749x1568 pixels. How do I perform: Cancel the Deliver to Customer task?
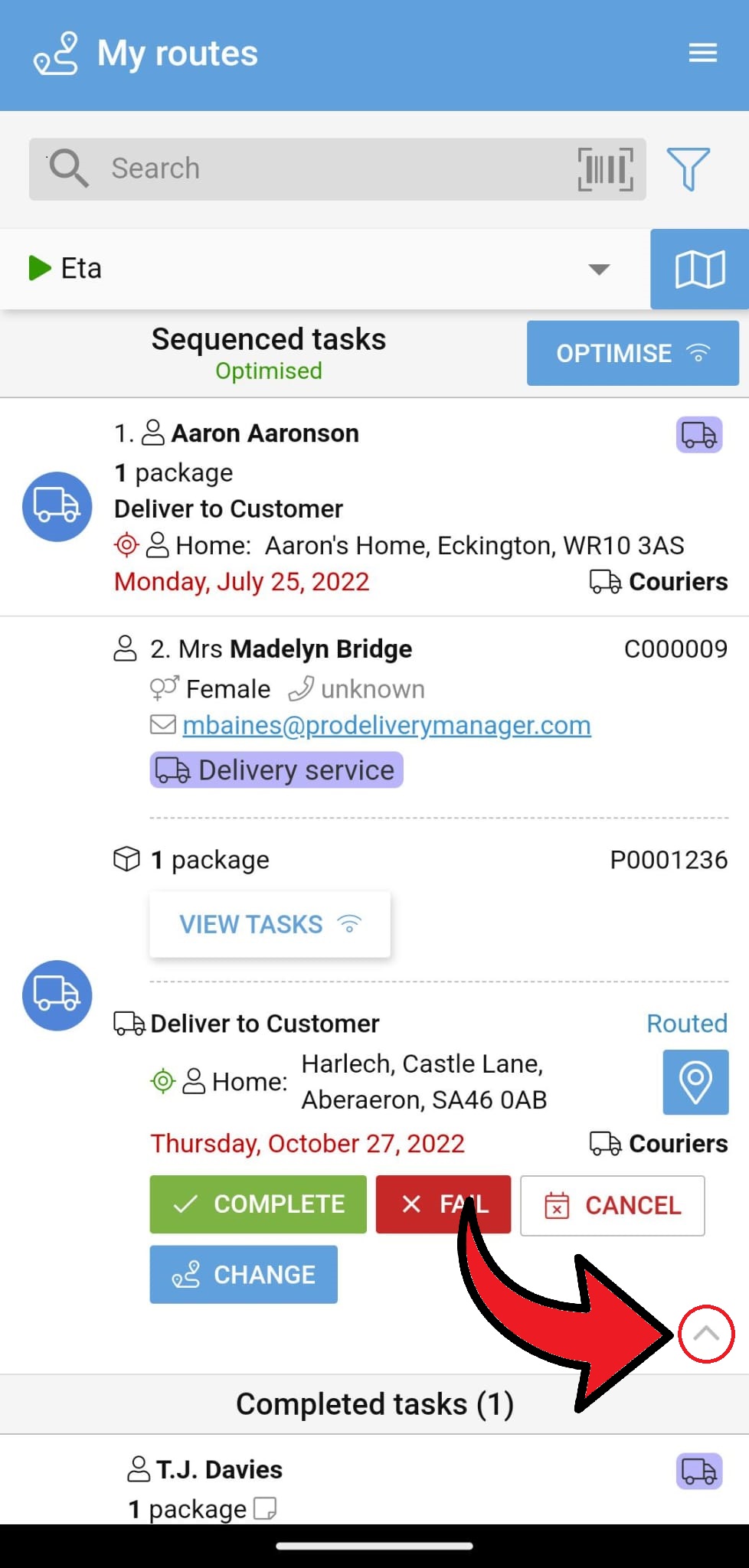click(x=612, y=1206)
